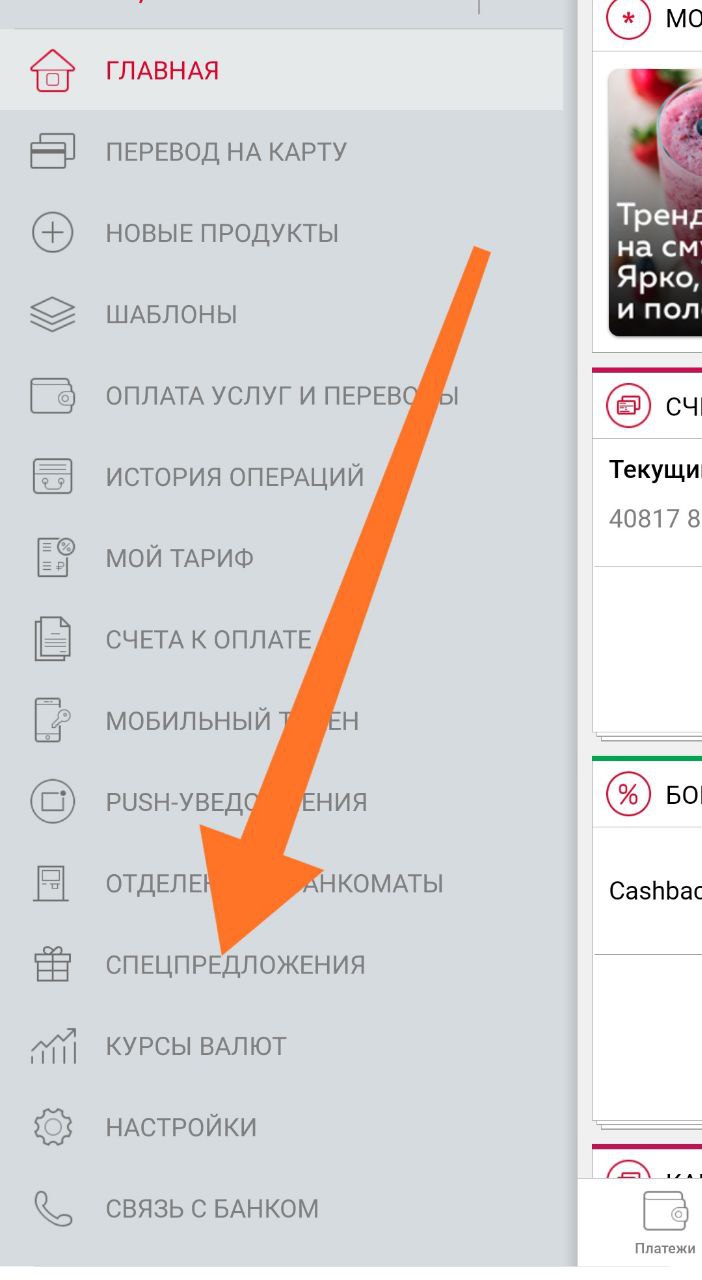This screenshot has width=702, height=1280.
Task: Open the ATM icon for Отделения и банкоматы
Action: pos(53,883)
